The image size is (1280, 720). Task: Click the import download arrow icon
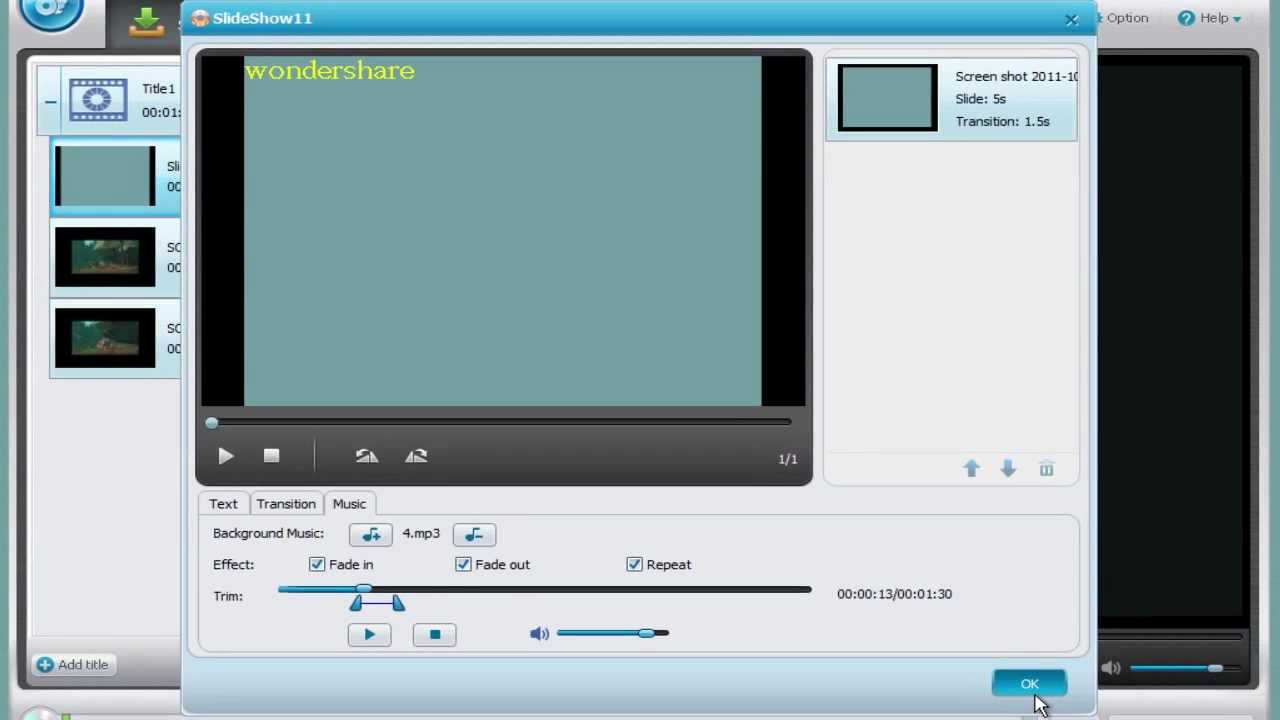(146, 22)
